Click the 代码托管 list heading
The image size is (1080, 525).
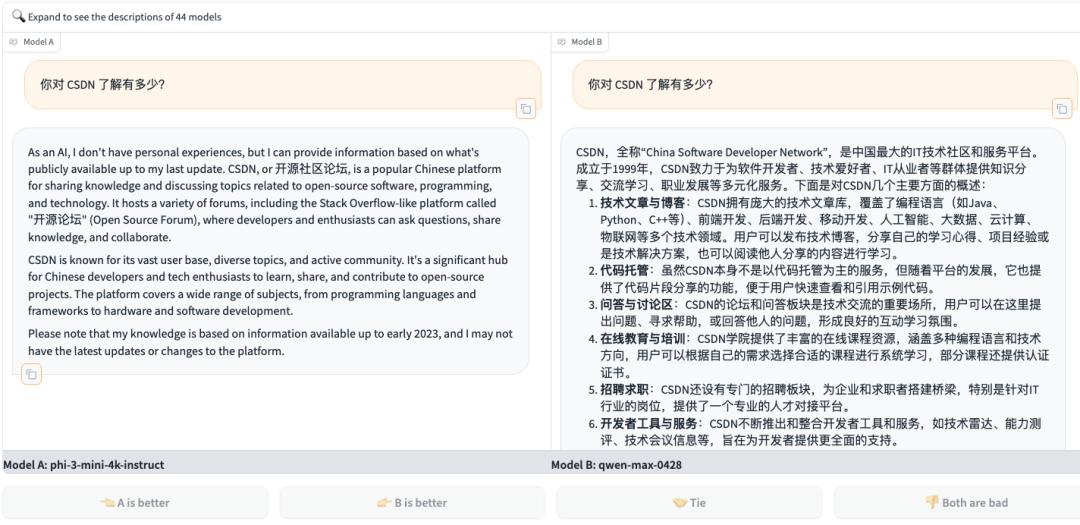pyautogui.click(x=624, y=269)
